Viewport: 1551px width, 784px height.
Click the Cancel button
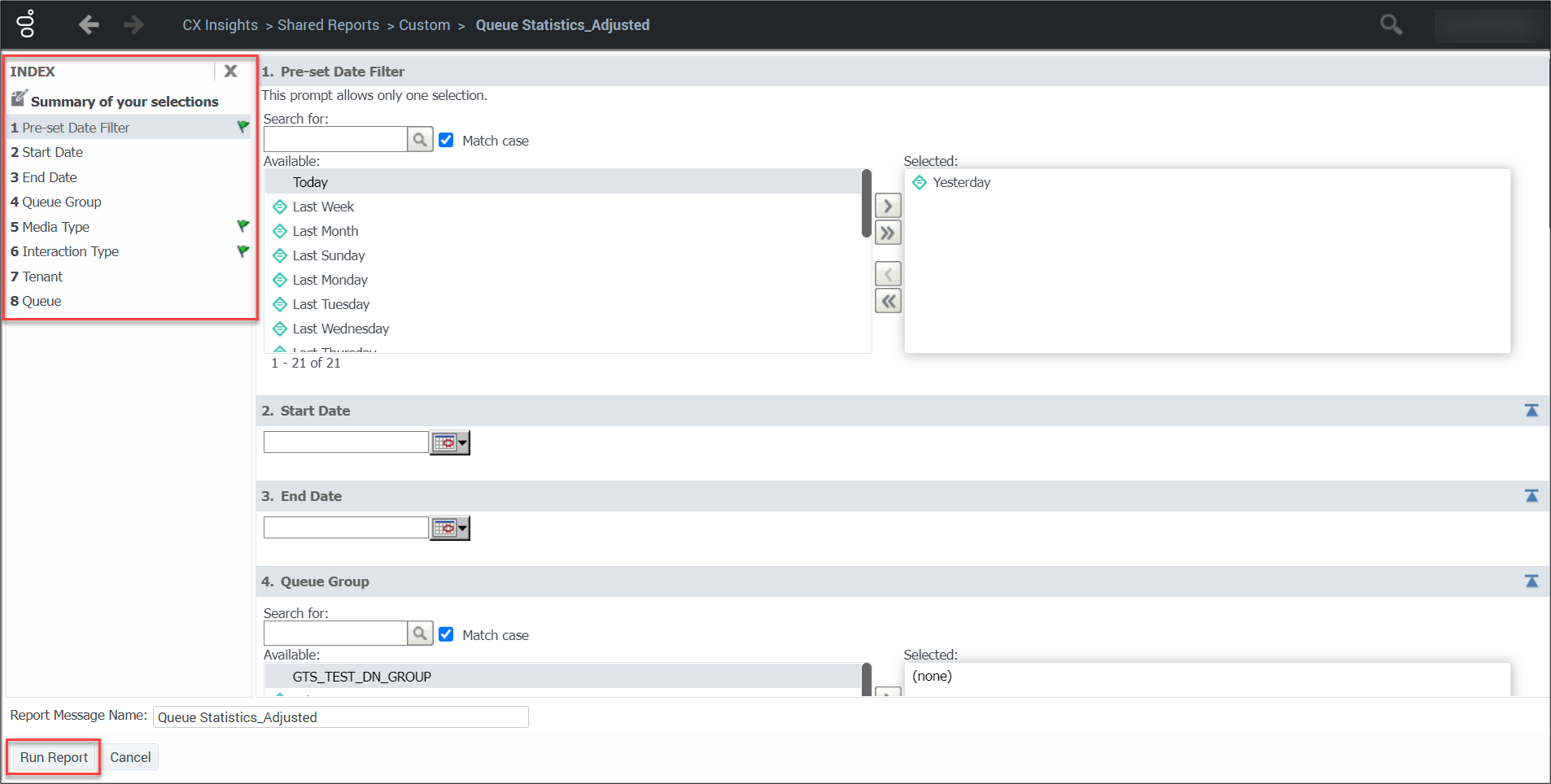click(130, 757)
